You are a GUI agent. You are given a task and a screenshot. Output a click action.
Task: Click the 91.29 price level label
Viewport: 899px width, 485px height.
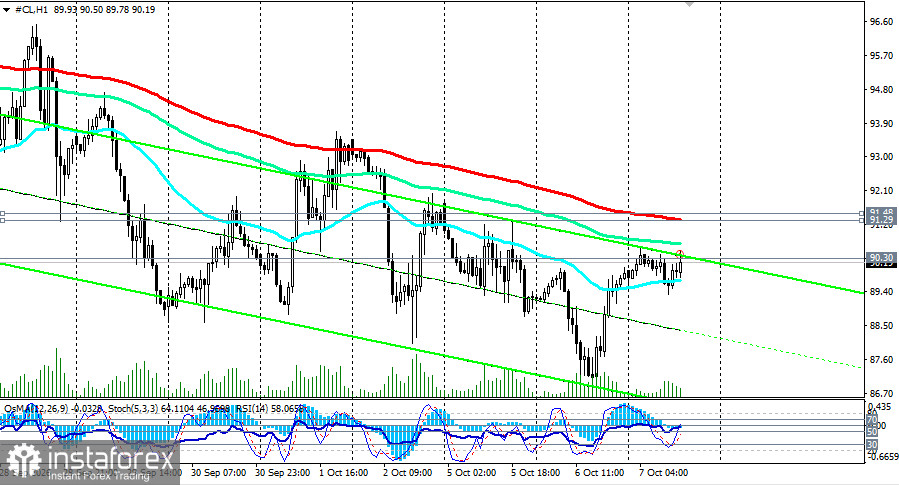point(882,220)
